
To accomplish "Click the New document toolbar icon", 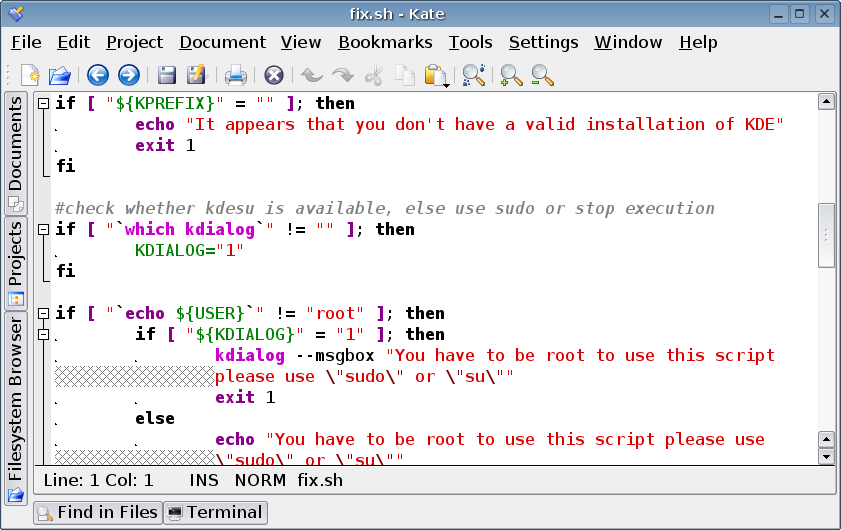I will click(x=31, y=75).
